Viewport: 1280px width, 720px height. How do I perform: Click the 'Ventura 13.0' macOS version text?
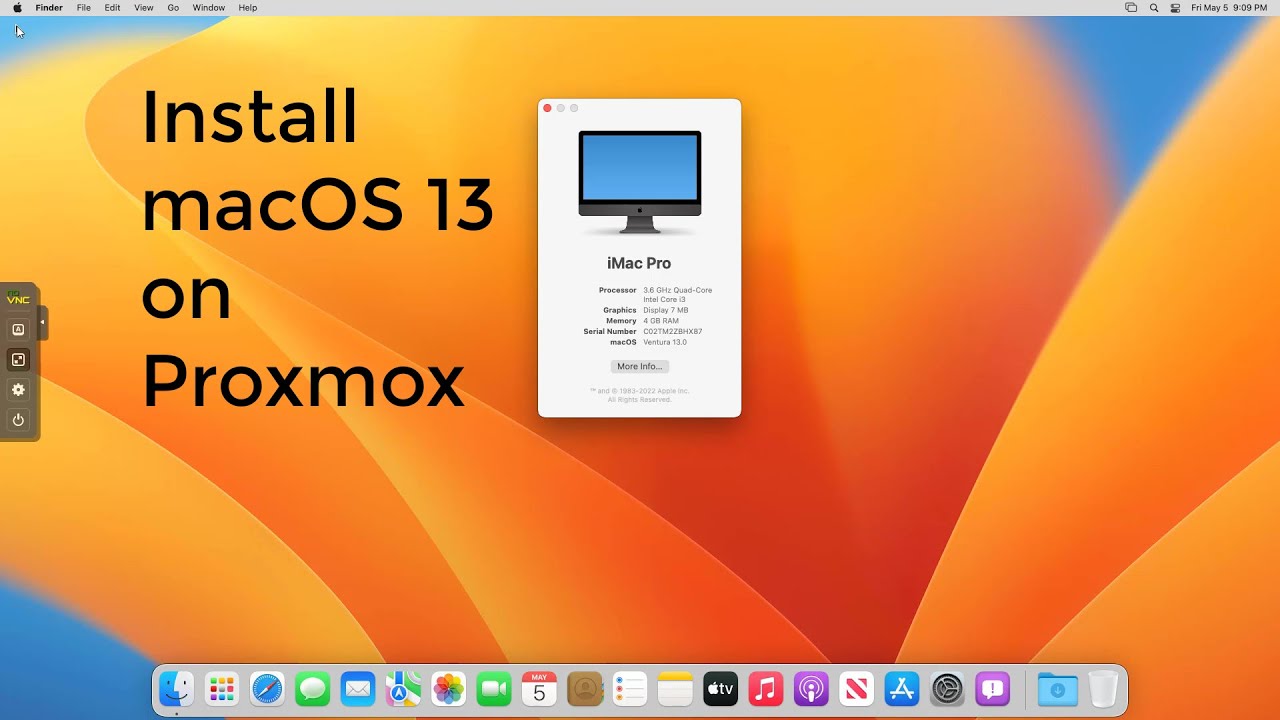(665, 342)
